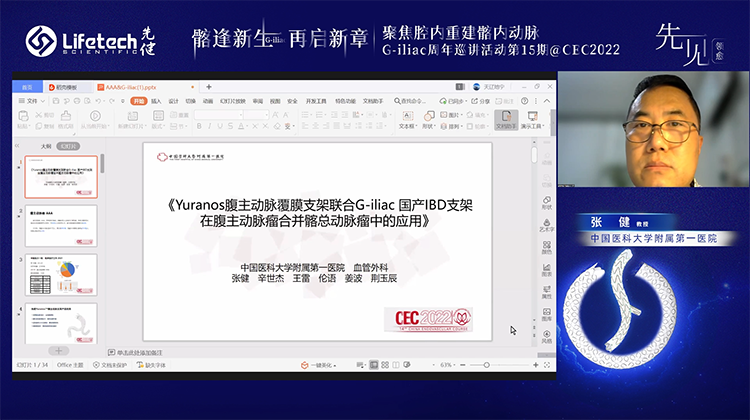Insert a Text Box from ribbon
The image size is (750, 420).
pos(408,116)
